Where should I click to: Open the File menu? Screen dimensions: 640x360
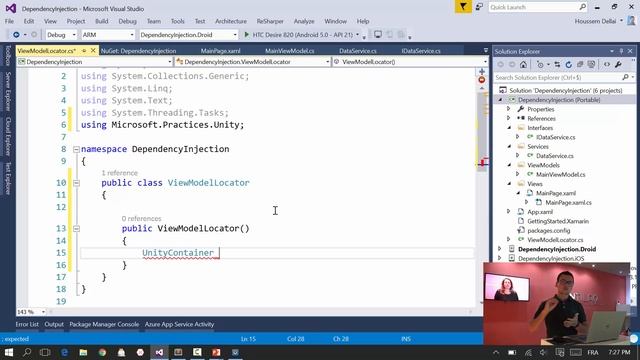click(x=9, y=21)
